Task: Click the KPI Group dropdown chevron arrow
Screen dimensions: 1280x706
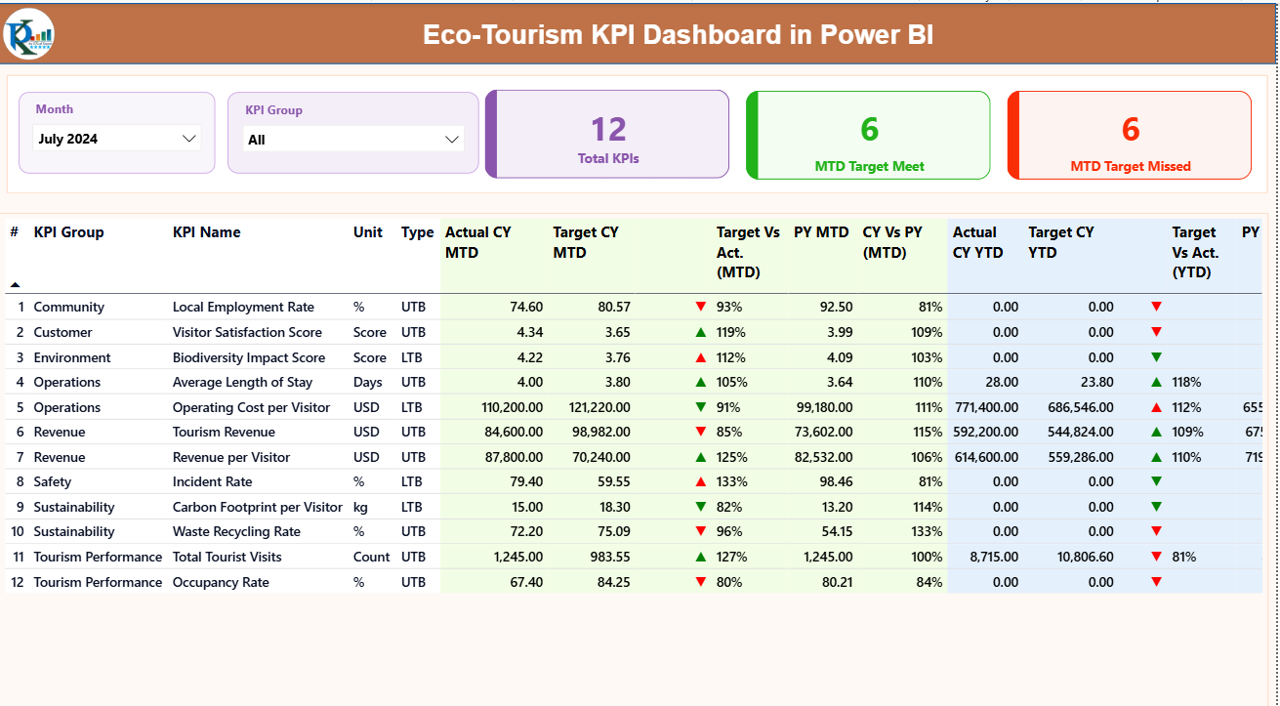Action: [451, 139]
